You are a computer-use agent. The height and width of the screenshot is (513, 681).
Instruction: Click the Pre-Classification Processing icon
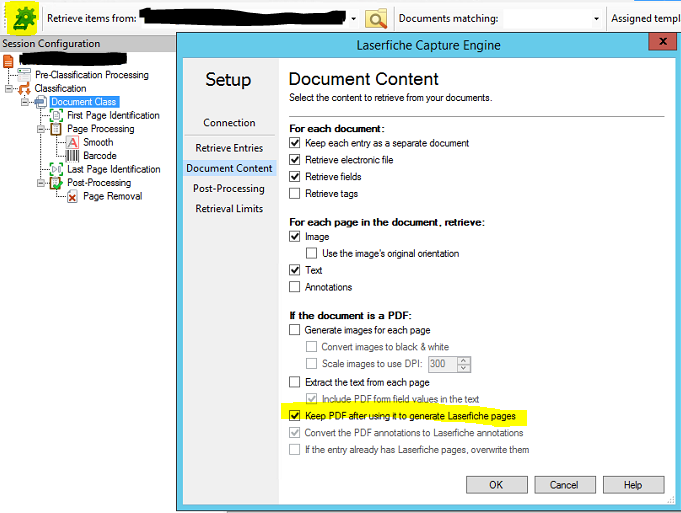[x=24, y=75]
